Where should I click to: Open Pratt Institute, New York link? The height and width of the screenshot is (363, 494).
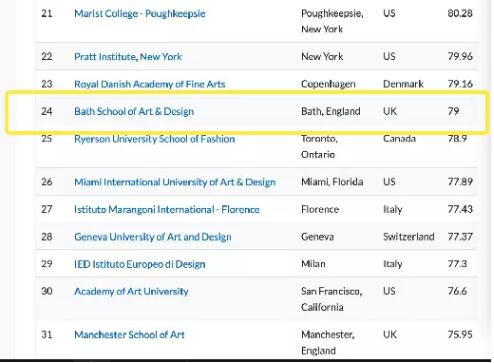point(128,57)
